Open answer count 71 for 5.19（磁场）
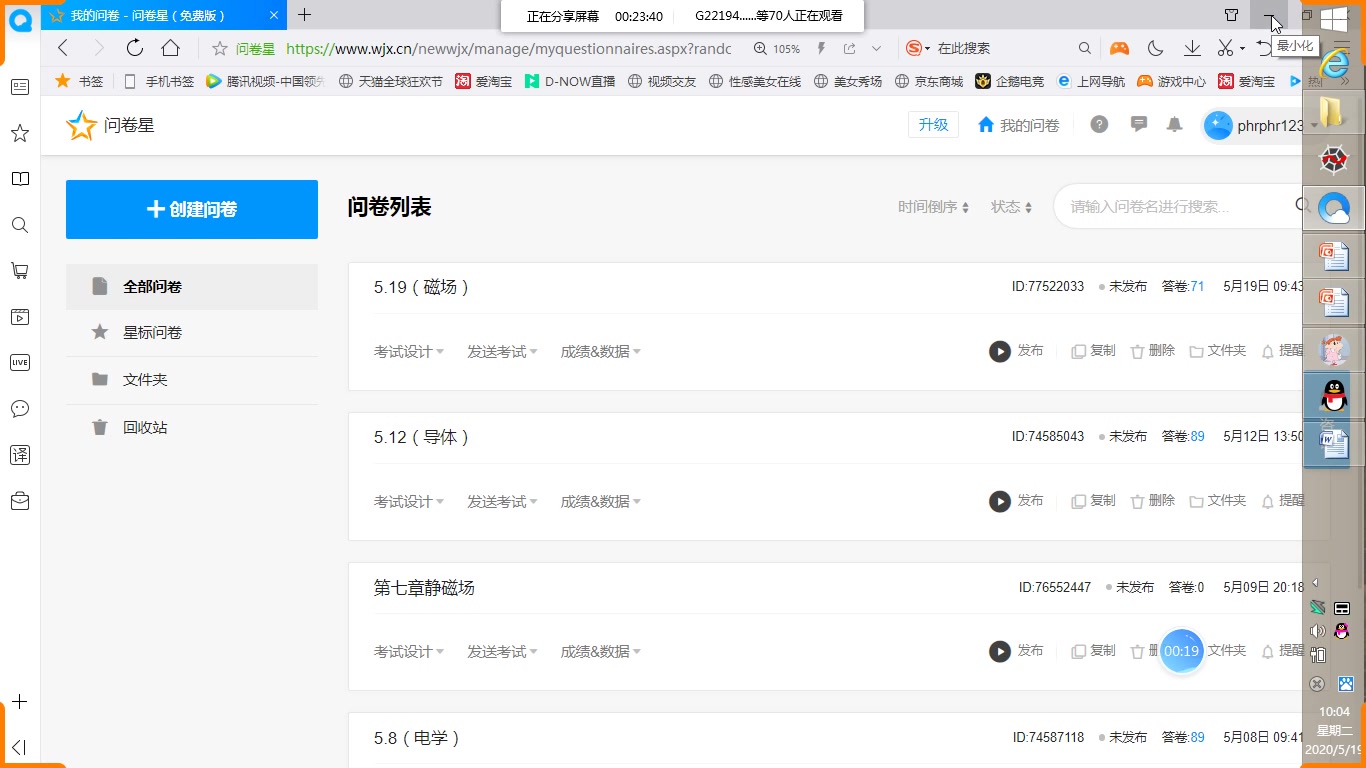The width and height of the screenshot is (1366, 768). [1197, 287]
